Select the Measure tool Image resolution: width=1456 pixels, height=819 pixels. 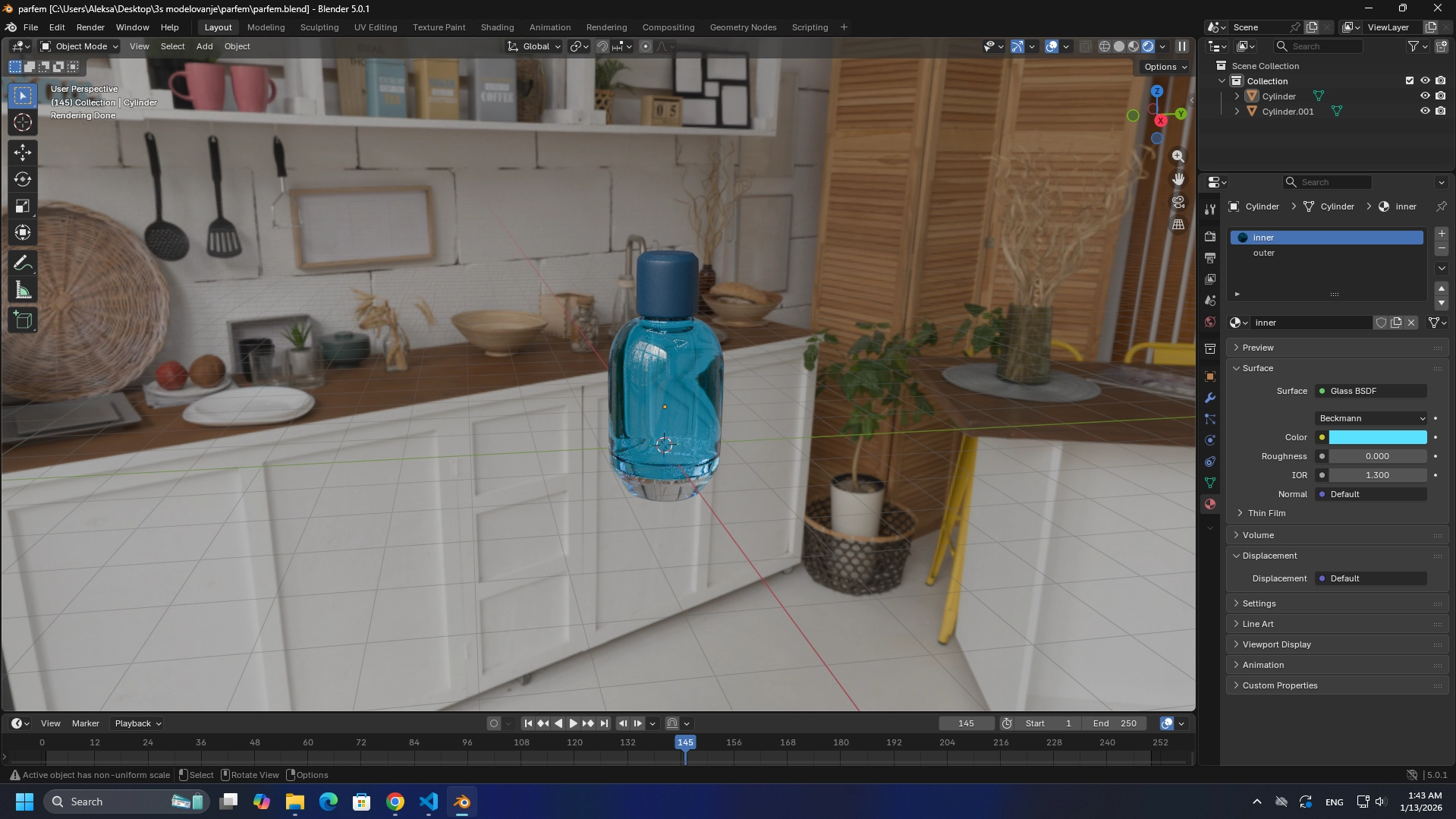[23, 290]
